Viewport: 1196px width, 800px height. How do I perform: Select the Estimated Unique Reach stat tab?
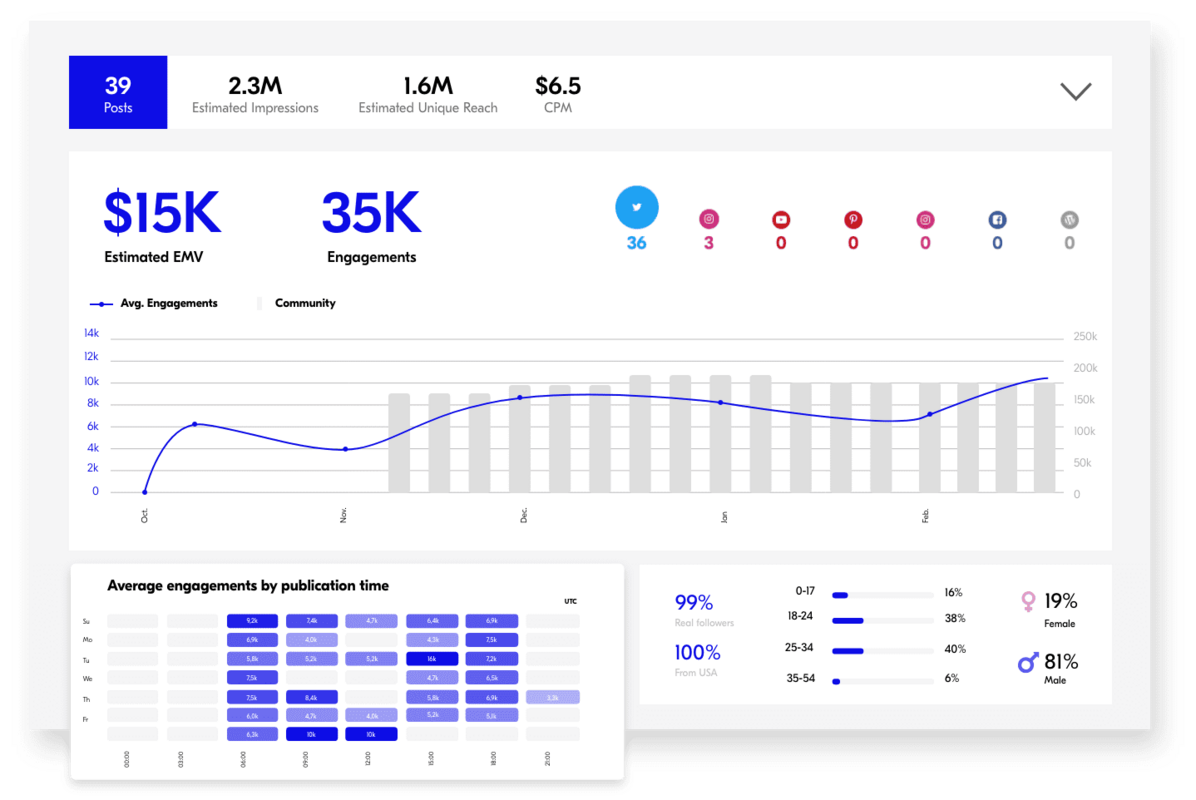[428, 94]
